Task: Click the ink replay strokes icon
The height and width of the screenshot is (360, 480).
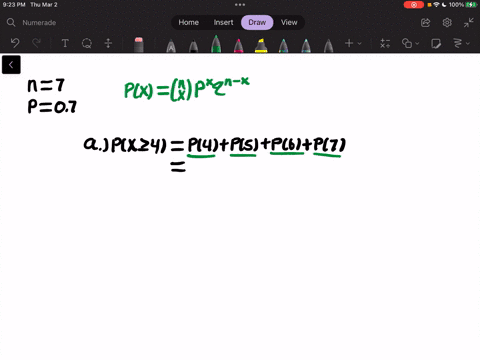Action: tap(458, 43)
